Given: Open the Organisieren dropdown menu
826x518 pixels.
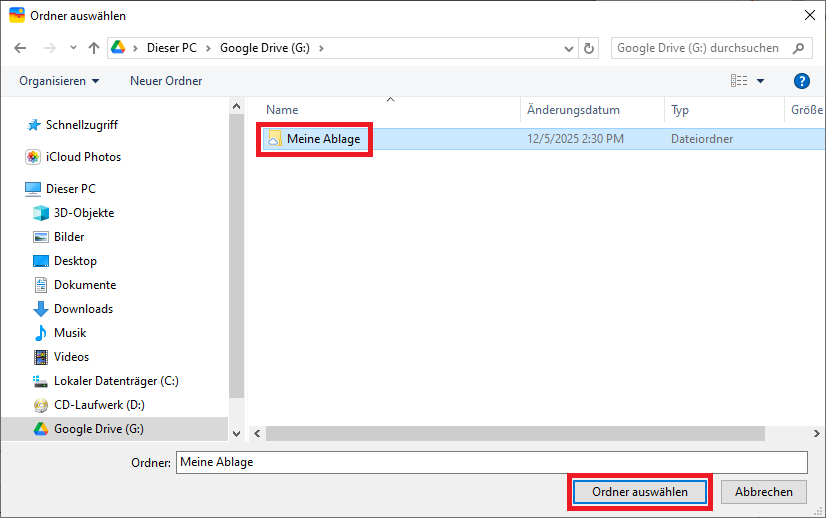Looking at the screenshot, I should point(59,81).
